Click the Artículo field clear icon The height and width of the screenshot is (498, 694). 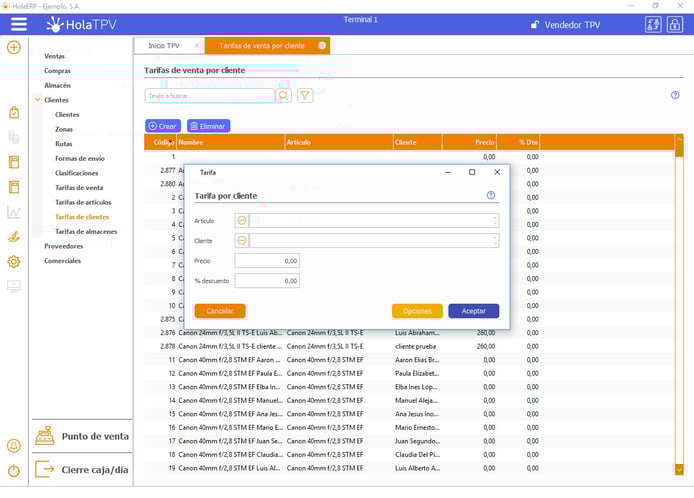click(x=242, y=220)
